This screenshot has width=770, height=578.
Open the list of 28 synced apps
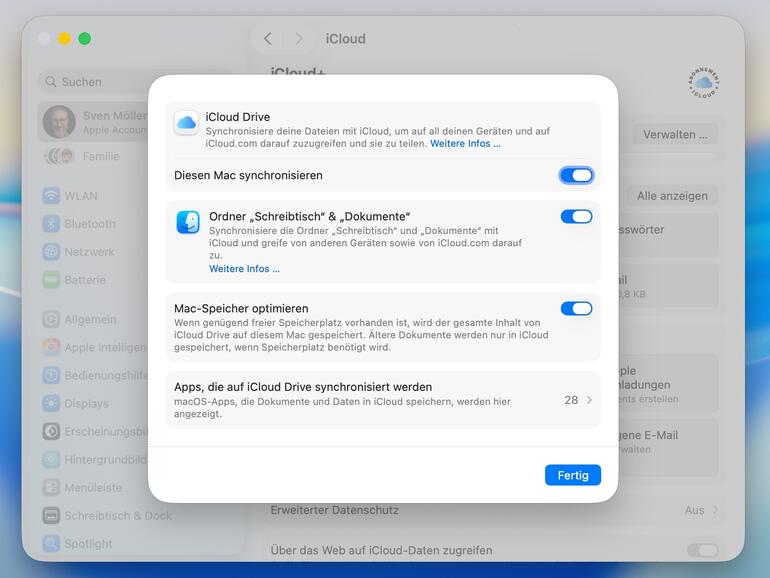tap(383, 400)
